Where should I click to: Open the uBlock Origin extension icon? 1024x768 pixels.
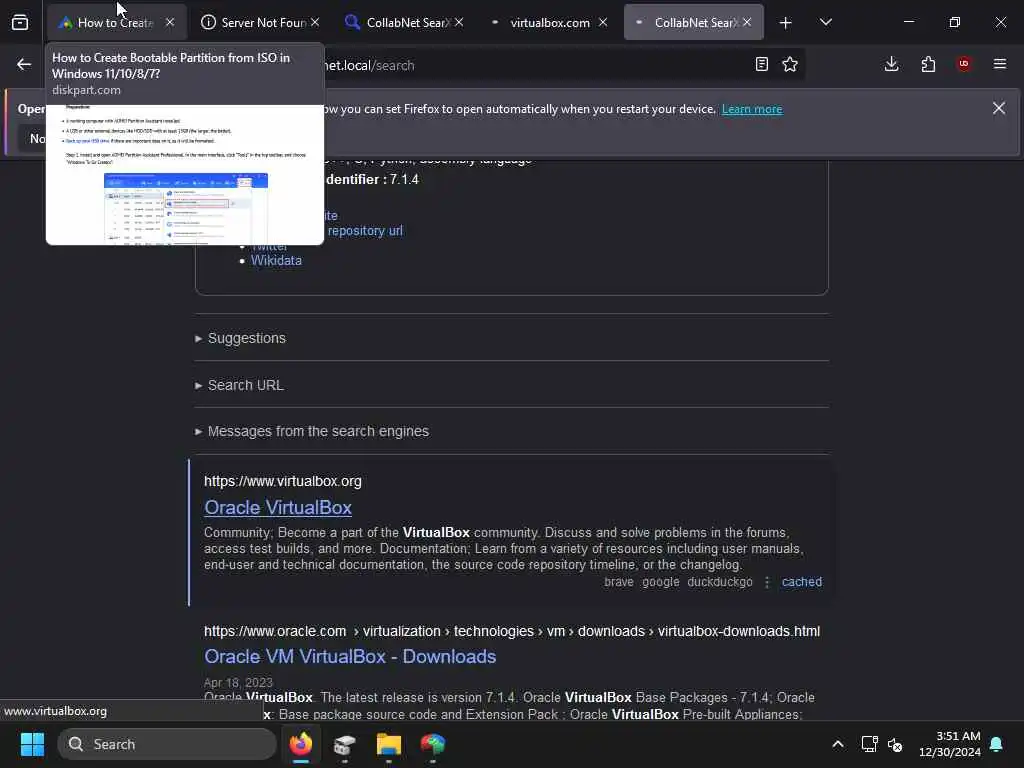tap(964, 64)
